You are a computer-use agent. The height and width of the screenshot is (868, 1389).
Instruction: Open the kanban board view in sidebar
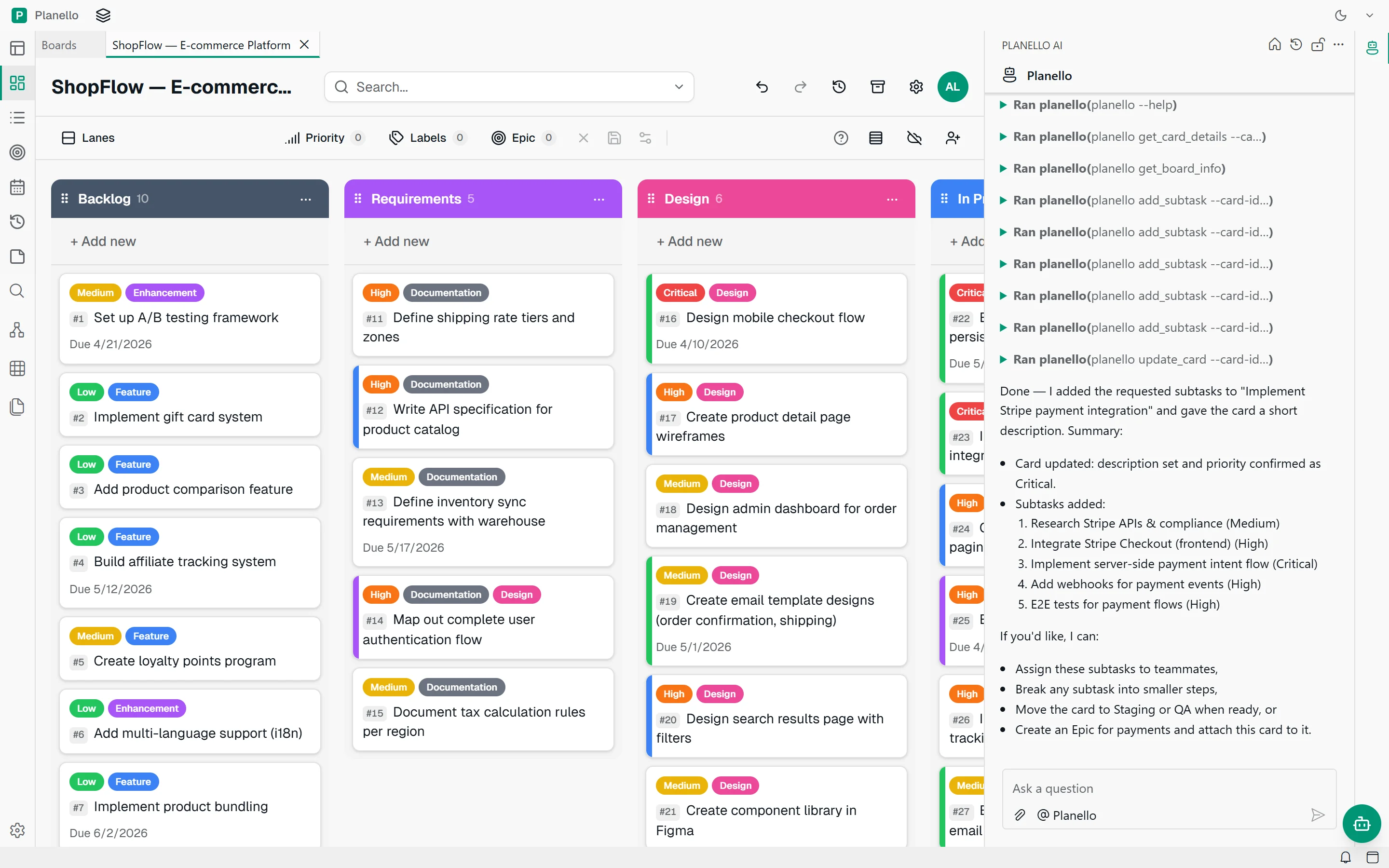17,82
